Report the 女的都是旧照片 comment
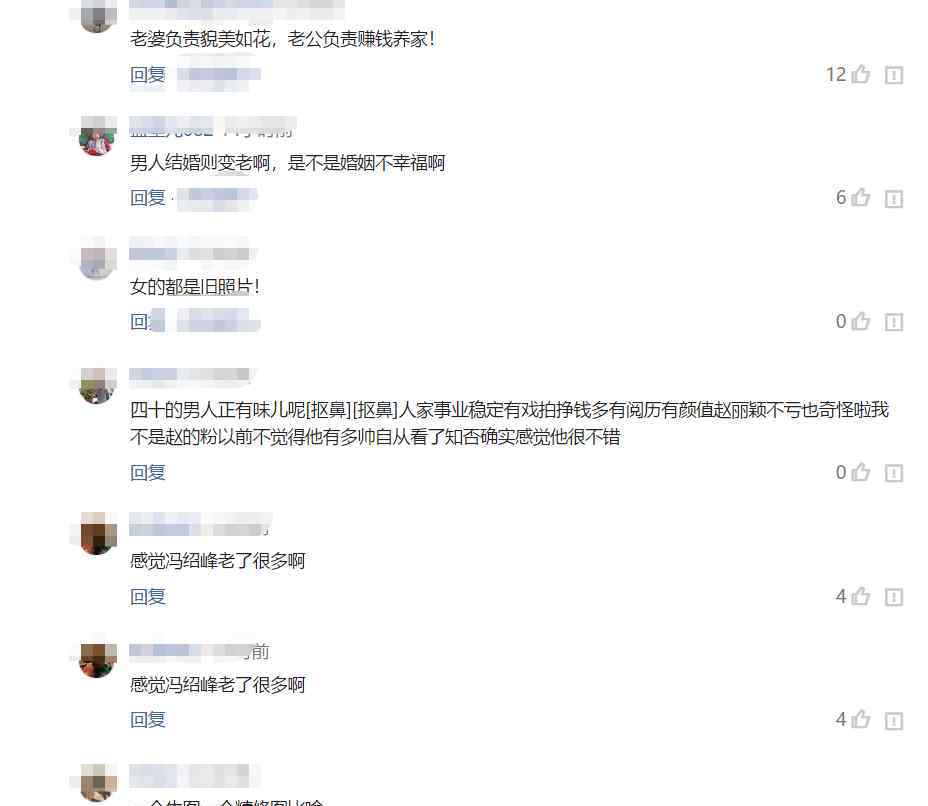 coord(894,322)
